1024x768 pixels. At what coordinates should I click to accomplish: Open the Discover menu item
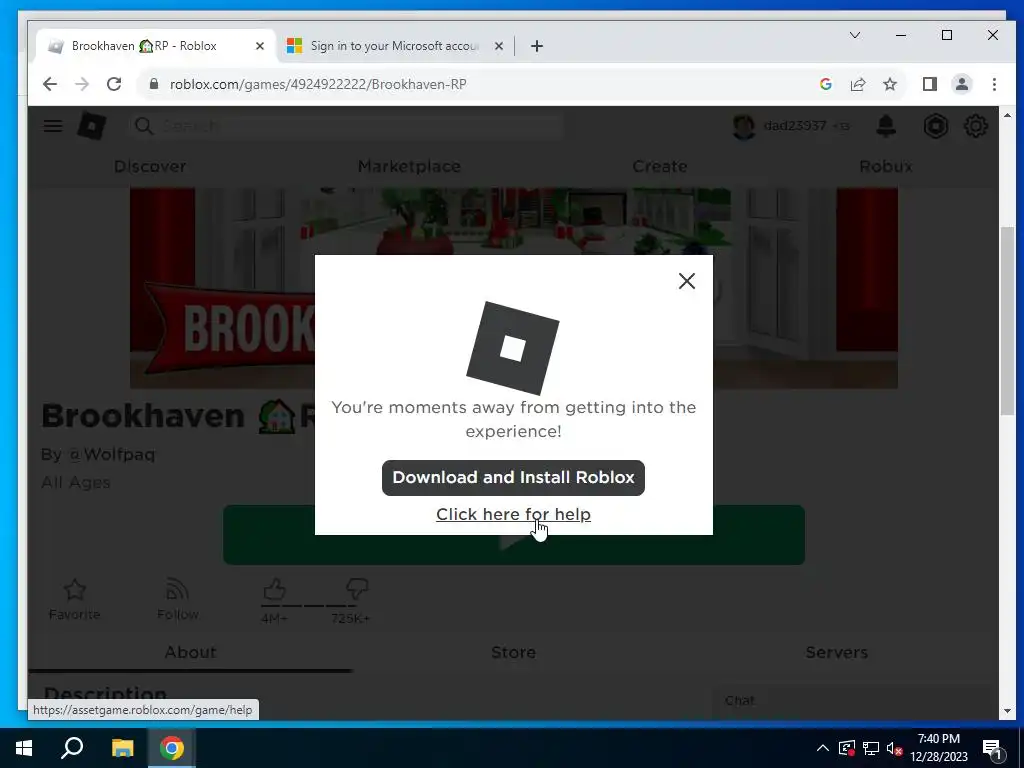(x=150, y=167)
